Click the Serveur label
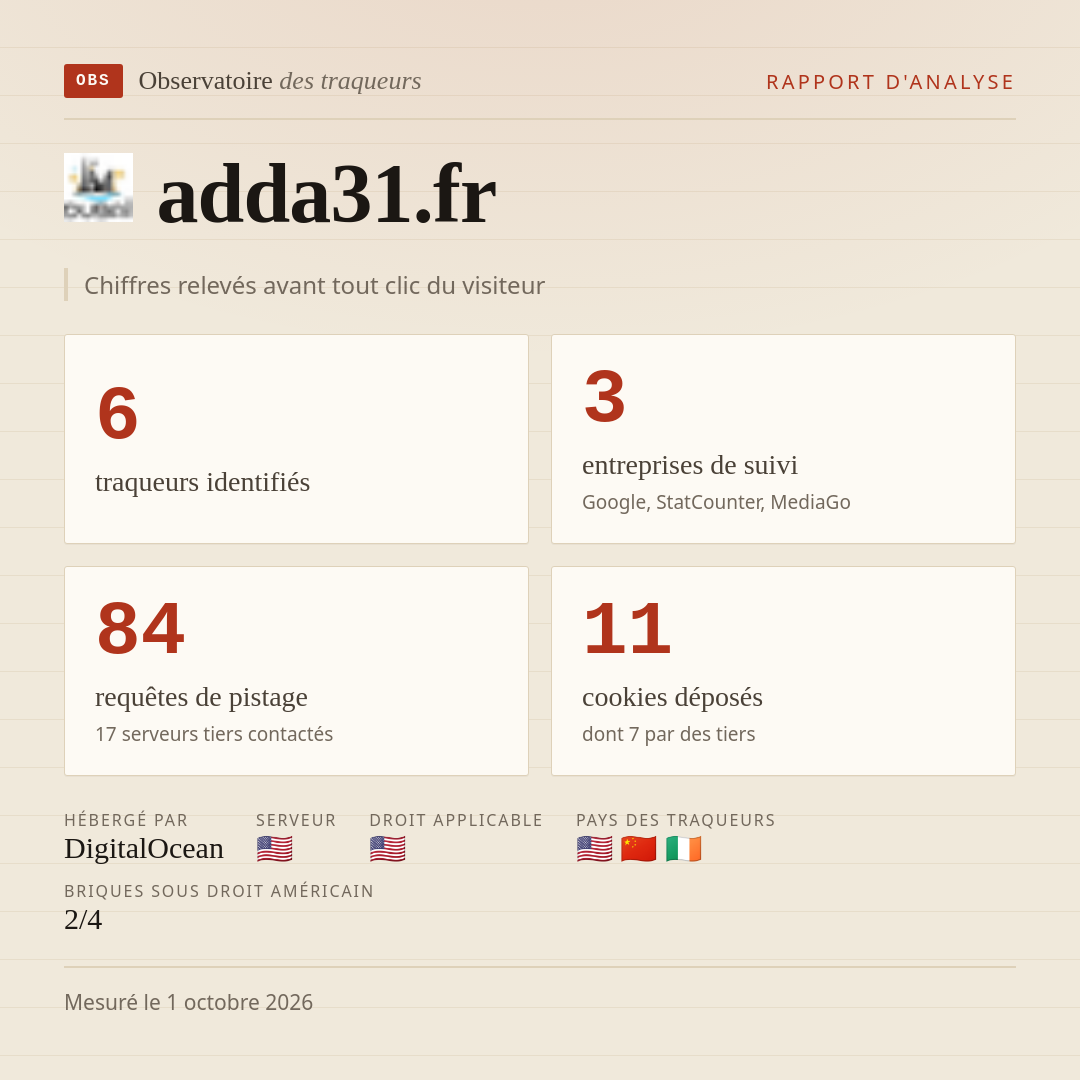This screenshot has height=1080, width=1080. 296,820
